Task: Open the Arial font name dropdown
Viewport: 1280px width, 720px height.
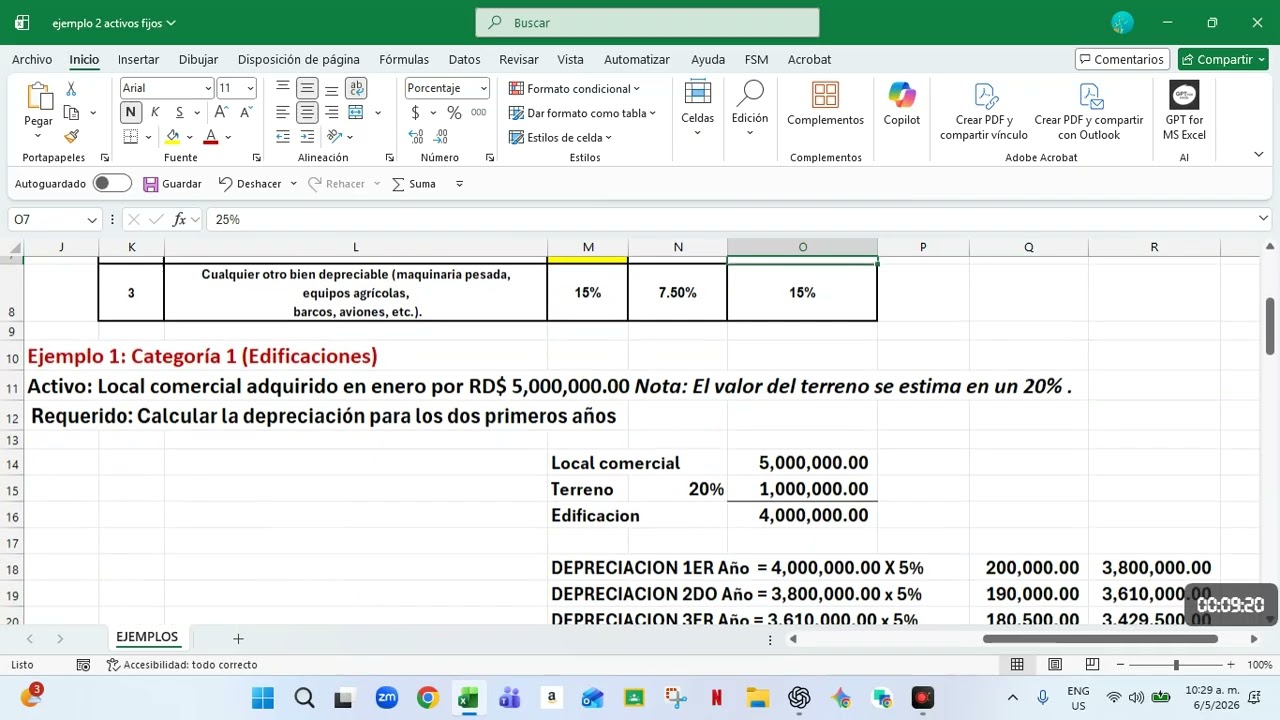Action: [208, 88]
